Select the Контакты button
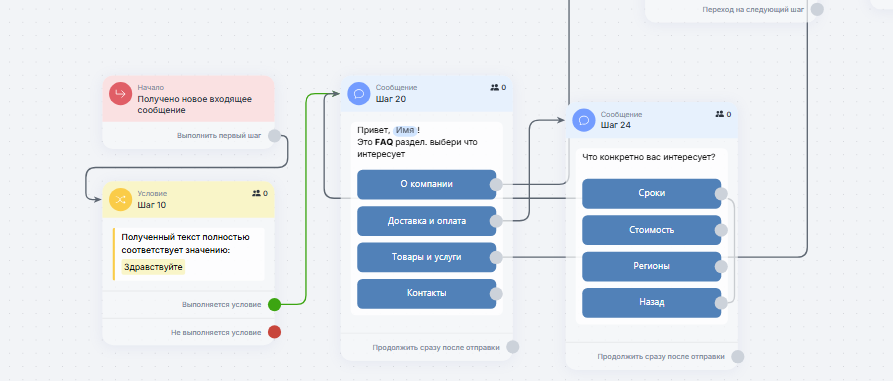 tap(427, 294)
